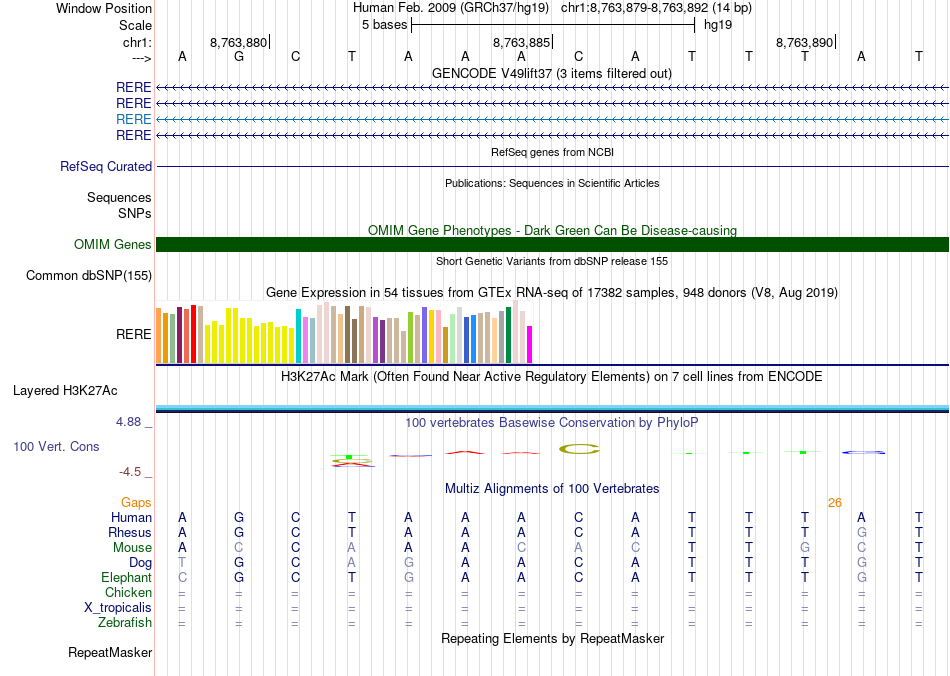950x676 pixels.
Task: Click the large olive C conservation logo
Action: (x=579, y=449)
